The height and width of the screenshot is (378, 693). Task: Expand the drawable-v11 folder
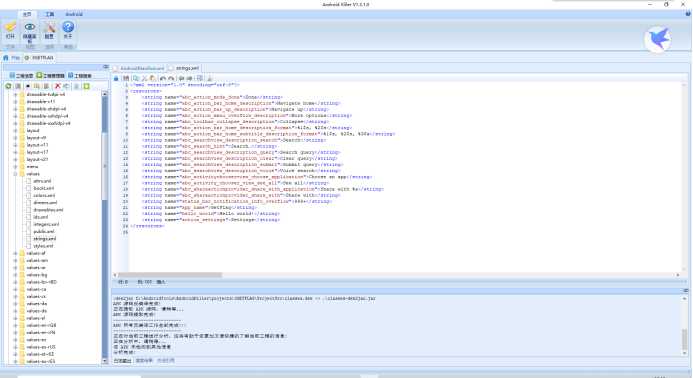coord(15,102)
